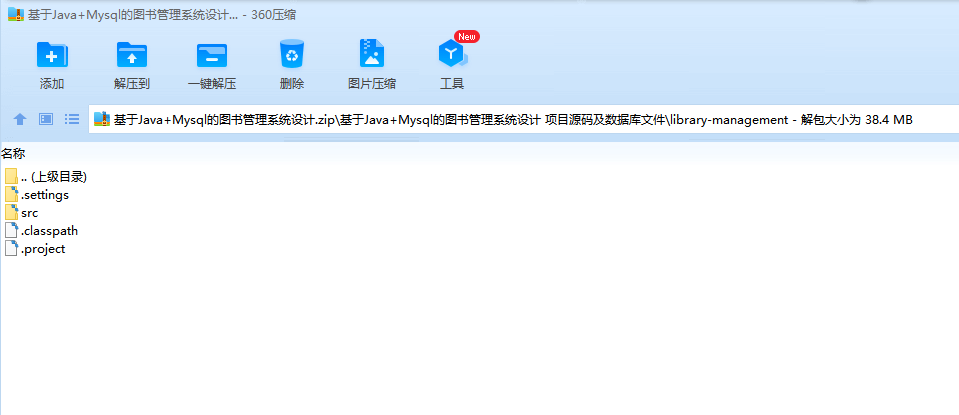This screenshot has height=415, width=959.
Task: Click the 解压到 (Extract to) icon
Action: click(x=131, y=55)
